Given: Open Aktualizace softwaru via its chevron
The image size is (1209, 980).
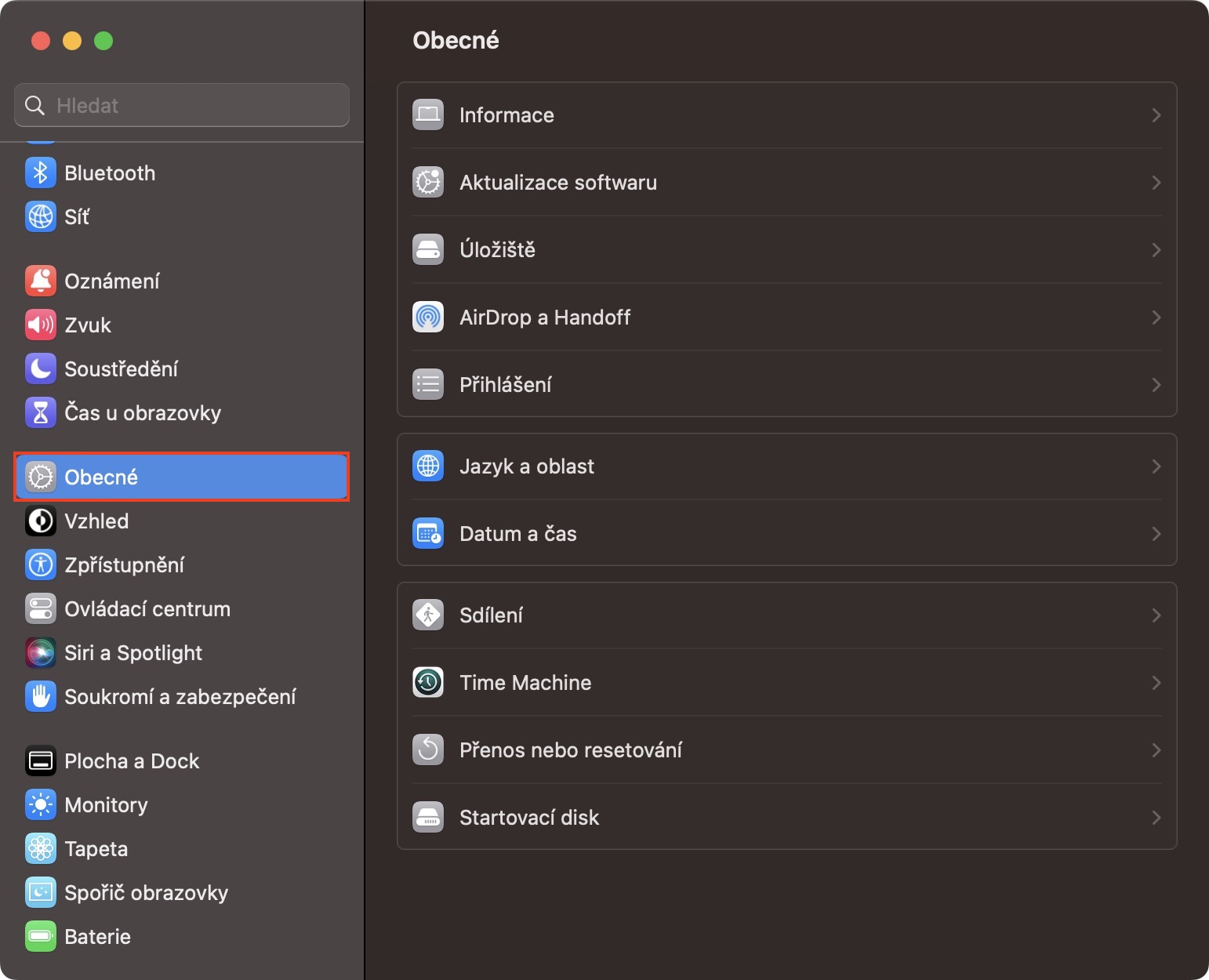Looking at the screenshot, I should point(1156,183).
